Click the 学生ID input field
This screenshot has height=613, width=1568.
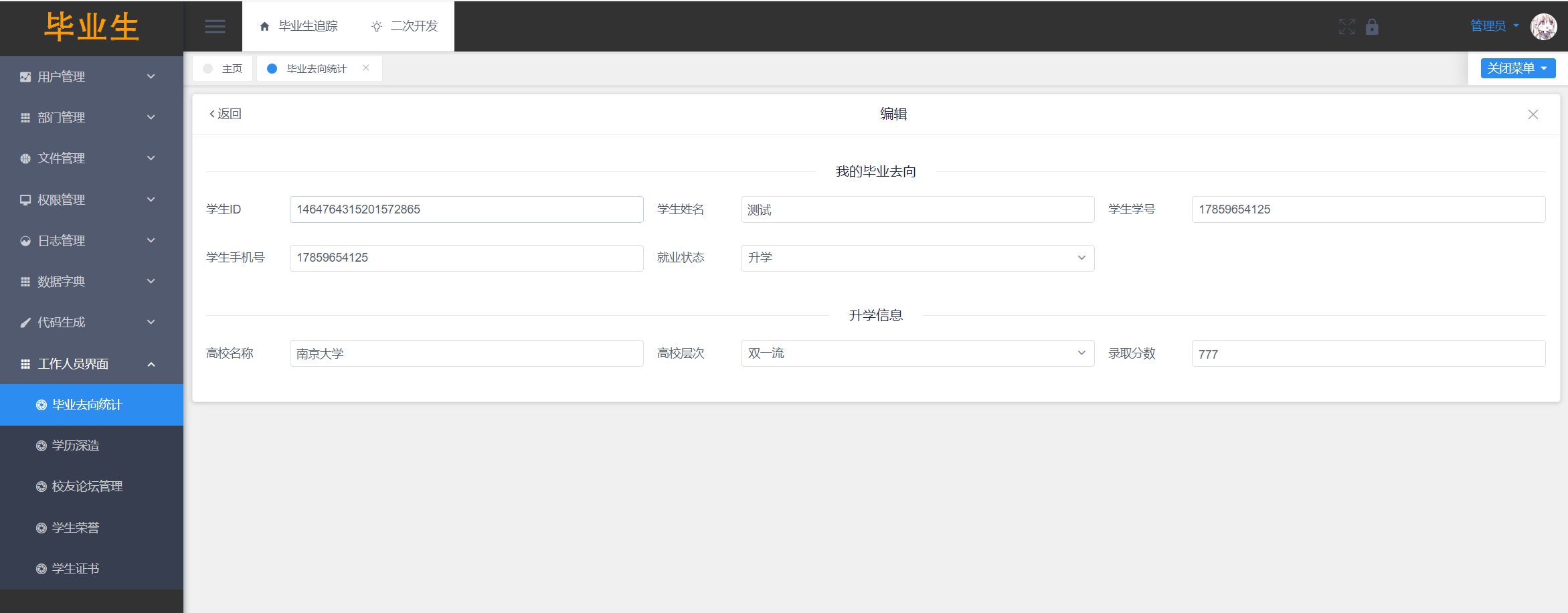(466, 209)
